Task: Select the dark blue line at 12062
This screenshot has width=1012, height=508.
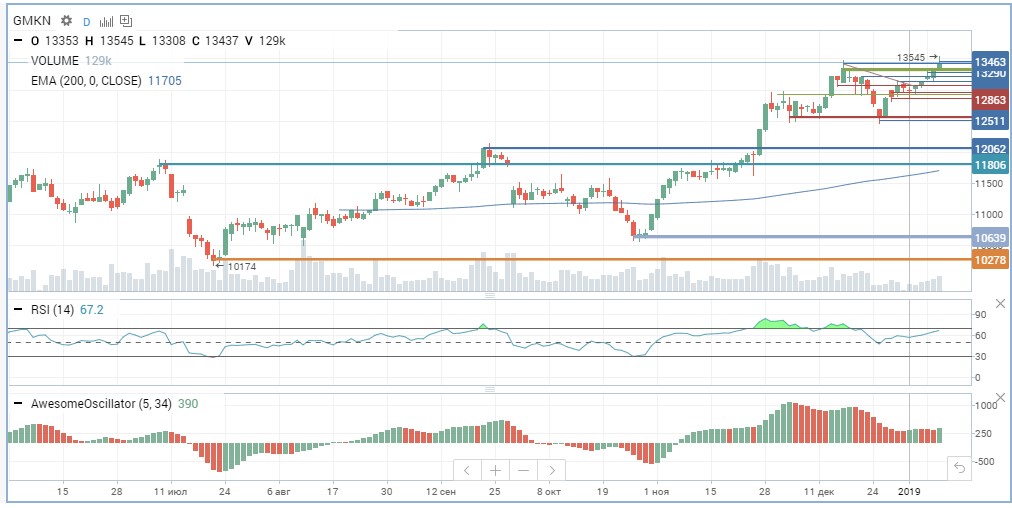Action: click(727, 148)
